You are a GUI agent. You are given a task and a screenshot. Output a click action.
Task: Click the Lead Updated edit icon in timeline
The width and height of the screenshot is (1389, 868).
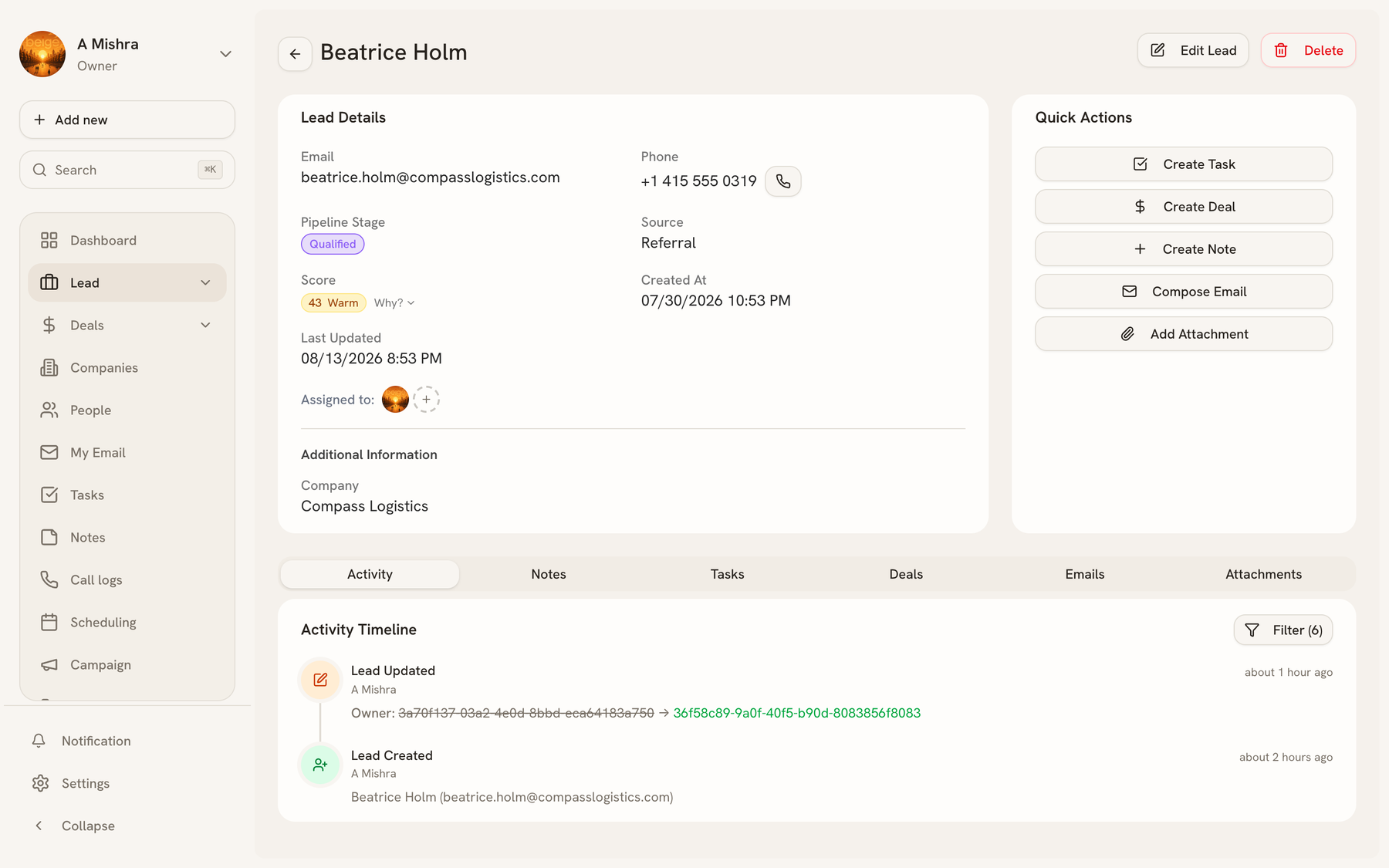[x=320, y=681]
